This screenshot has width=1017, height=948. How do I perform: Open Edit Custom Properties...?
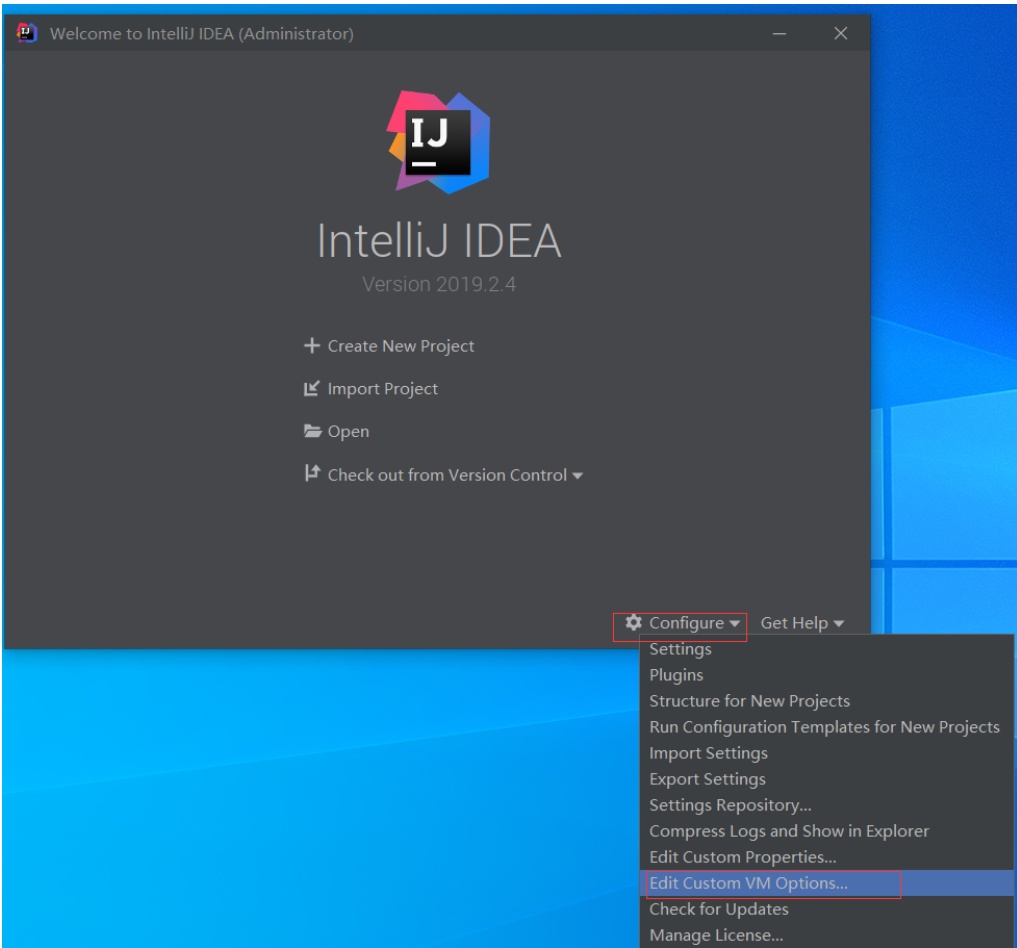(826, 857)
